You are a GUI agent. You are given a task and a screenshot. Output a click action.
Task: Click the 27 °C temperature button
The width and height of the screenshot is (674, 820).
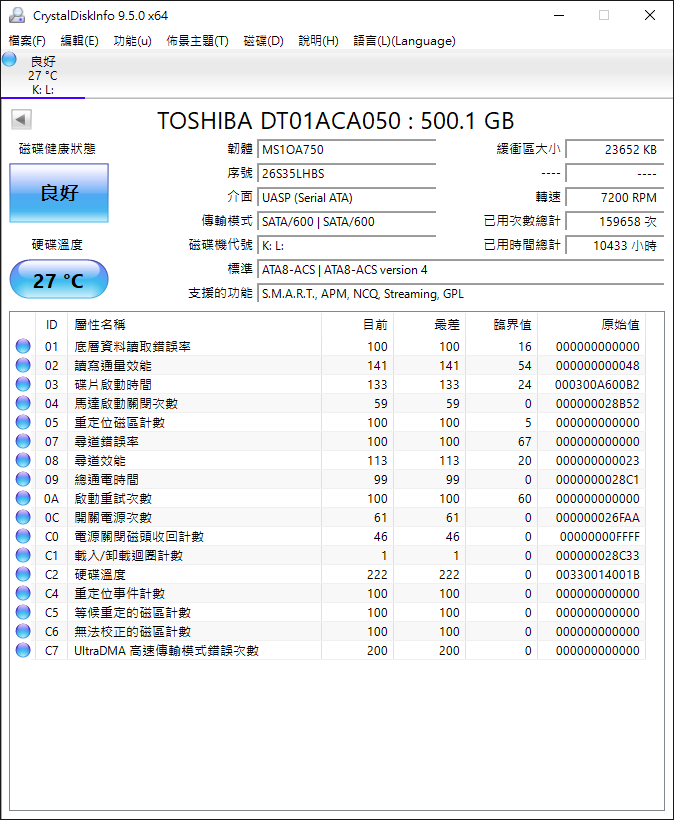pyautogui.click(x=59, y=280)
